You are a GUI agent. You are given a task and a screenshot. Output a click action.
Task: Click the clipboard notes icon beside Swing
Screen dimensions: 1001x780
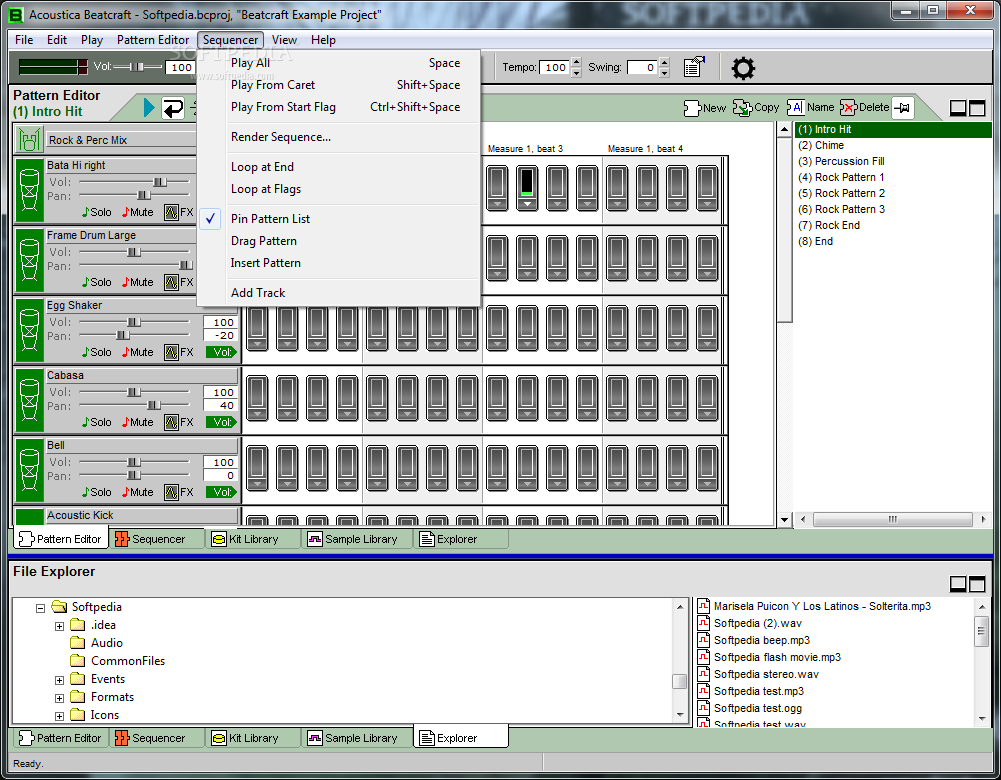693,67
